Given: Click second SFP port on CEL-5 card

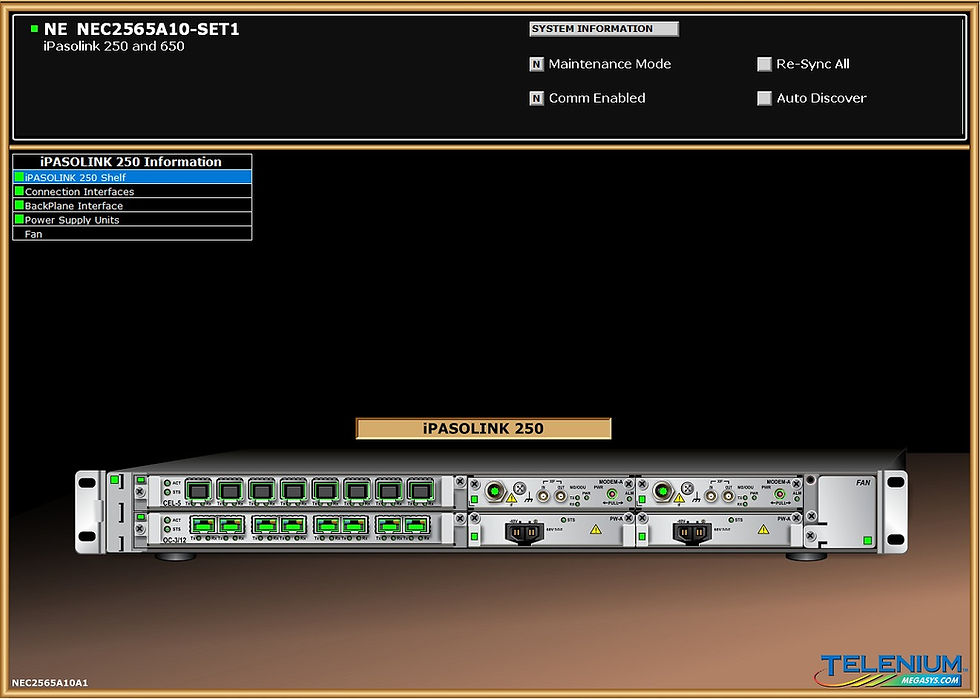Looking at the screenshot, I should (x=229, y=490).
